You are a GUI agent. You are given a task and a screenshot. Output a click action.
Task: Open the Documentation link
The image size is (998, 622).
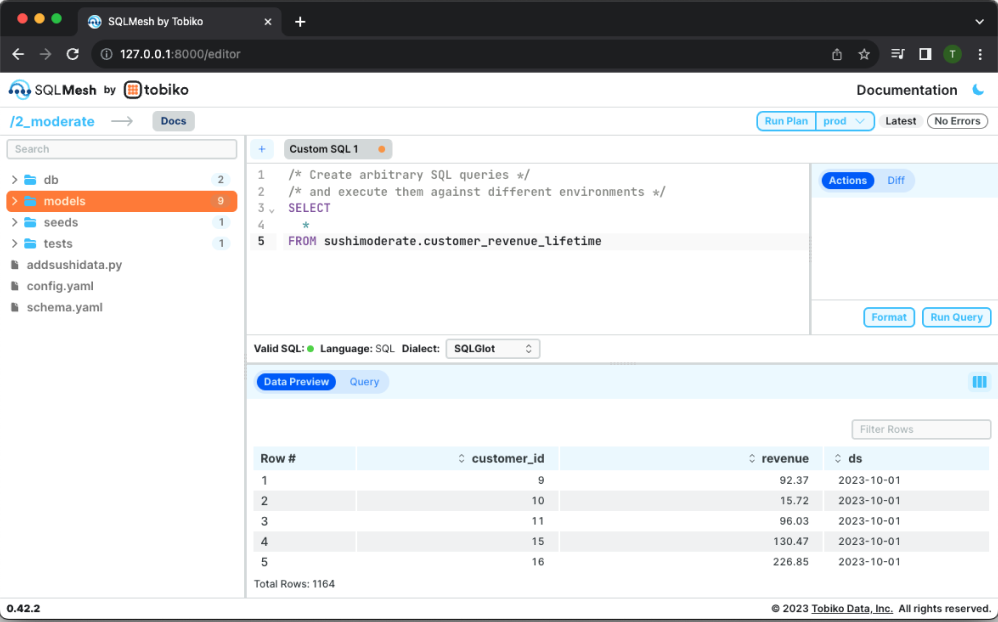906,90
